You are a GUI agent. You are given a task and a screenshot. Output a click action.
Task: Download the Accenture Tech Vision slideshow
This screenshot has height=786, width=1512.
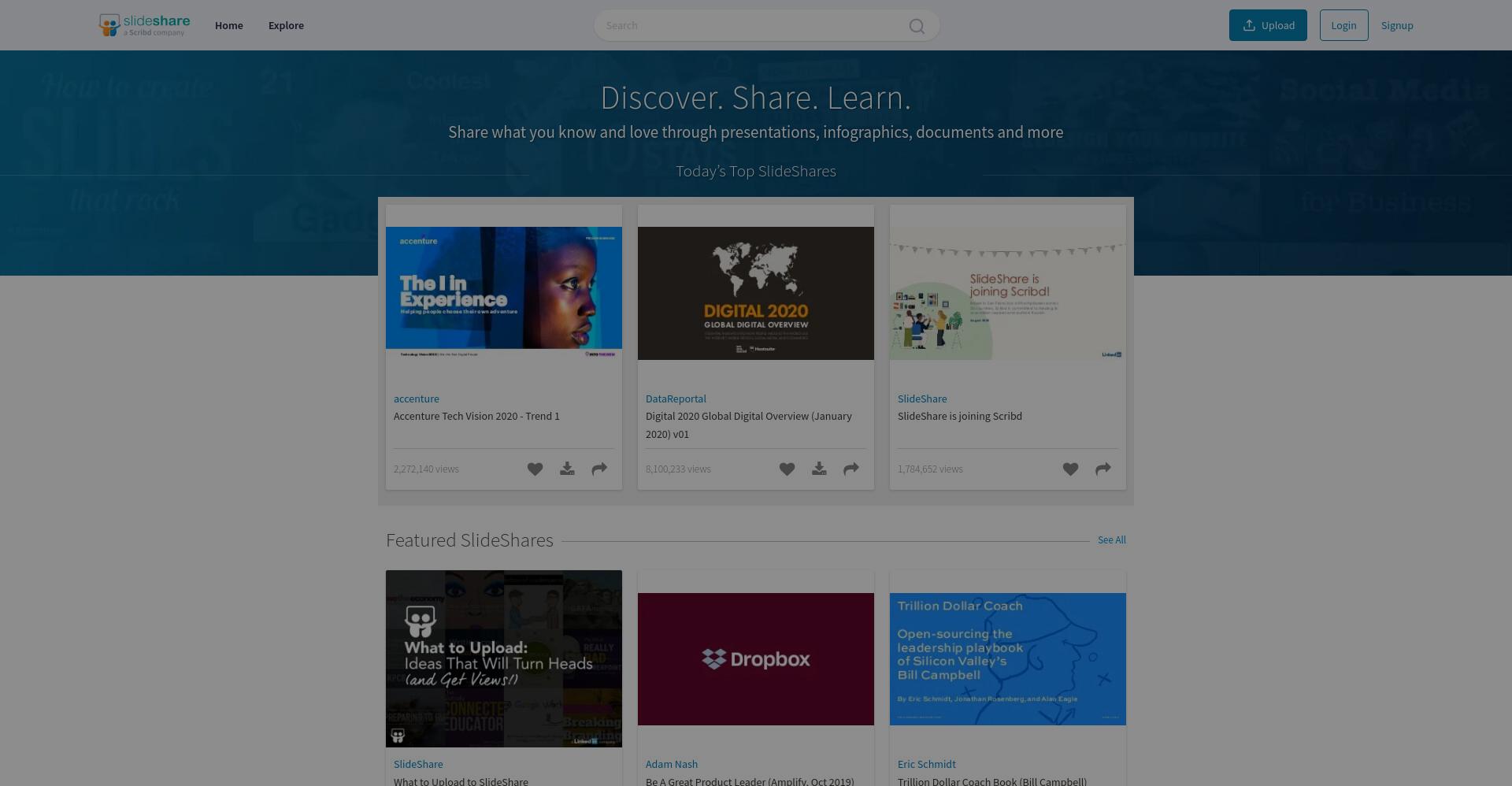pos(567,469)
